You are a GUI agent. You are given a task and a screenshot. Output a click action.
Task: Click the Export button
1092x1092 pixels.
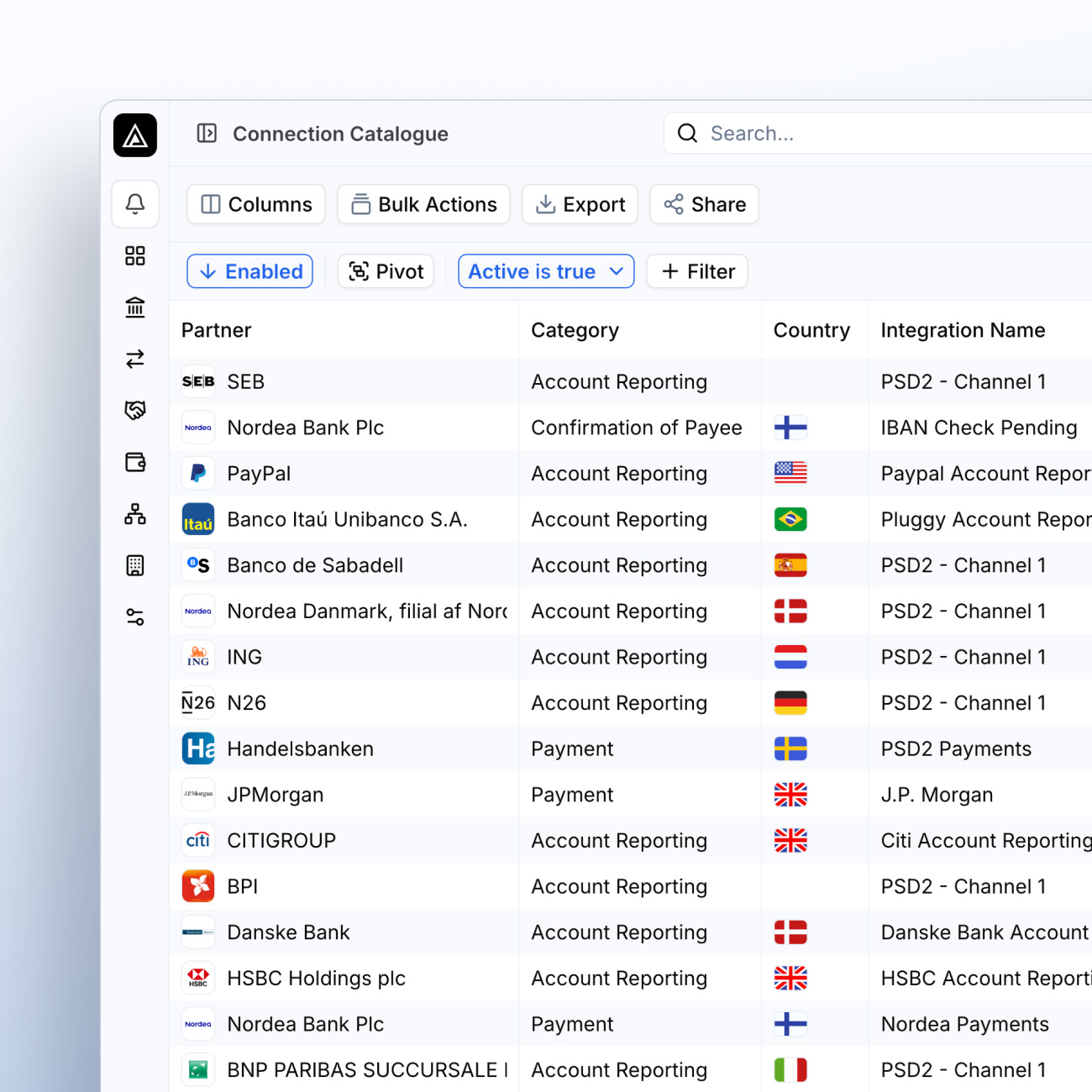[x=580, y=204]
